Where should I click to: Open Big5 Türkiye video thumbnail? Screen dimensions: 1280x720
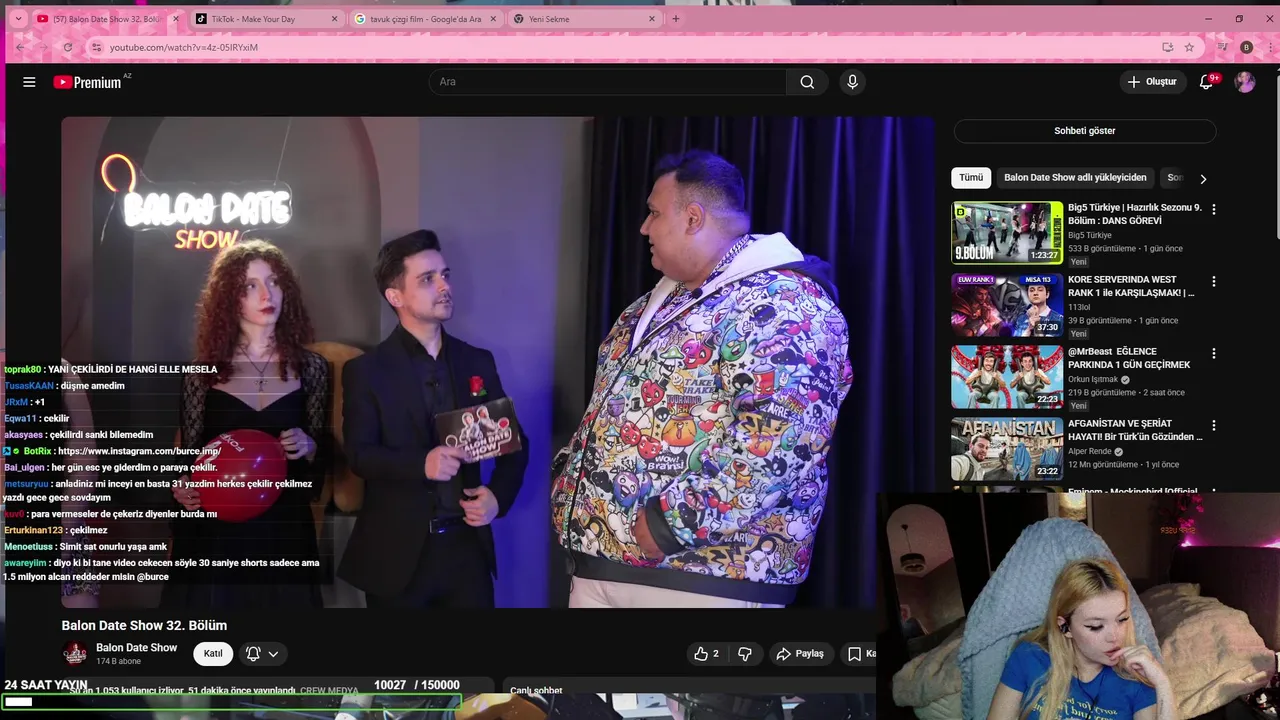tap(1007, 232)
